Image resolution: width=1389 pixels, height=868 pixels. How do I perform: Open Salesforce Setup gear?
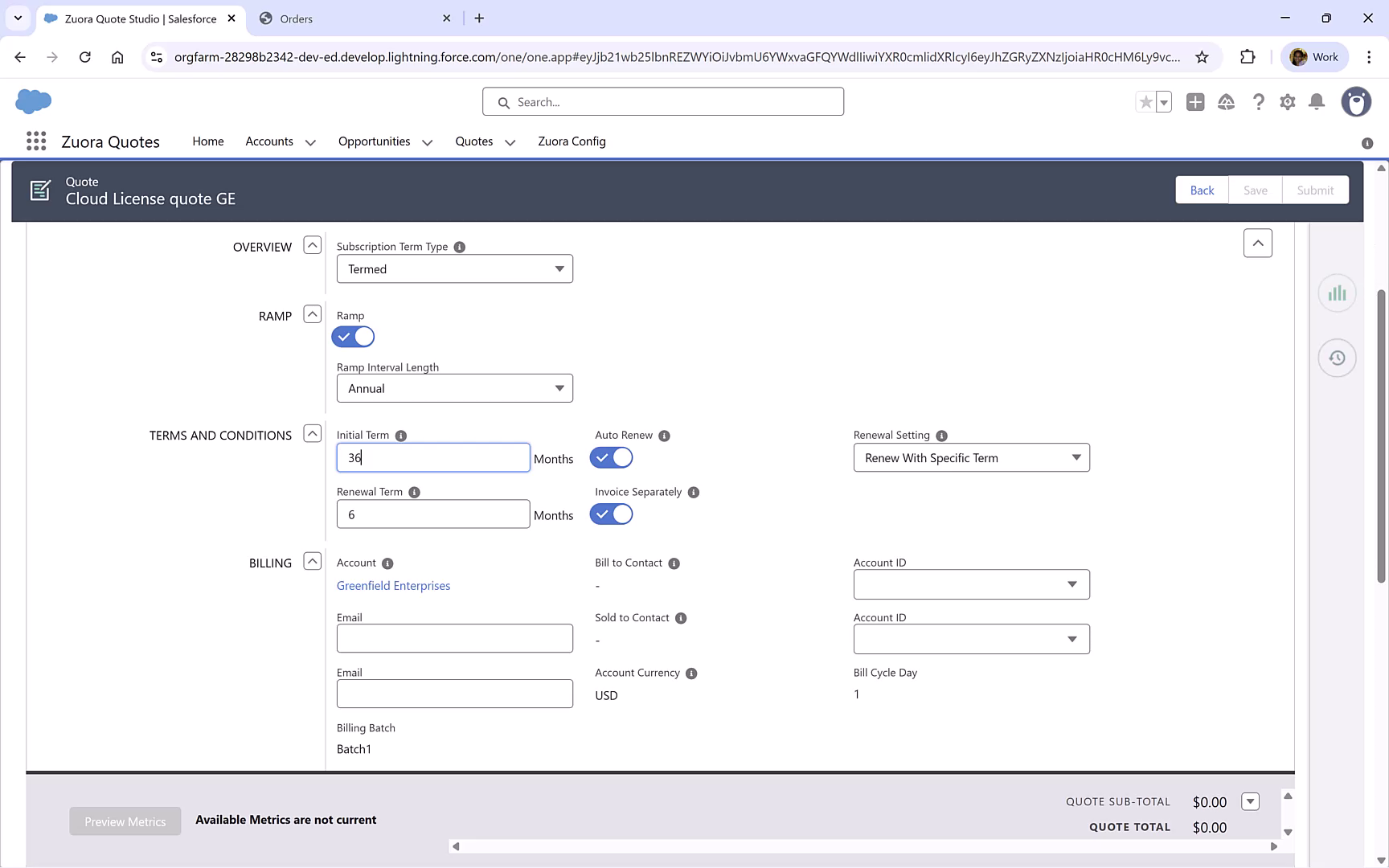pos(1287,102)
